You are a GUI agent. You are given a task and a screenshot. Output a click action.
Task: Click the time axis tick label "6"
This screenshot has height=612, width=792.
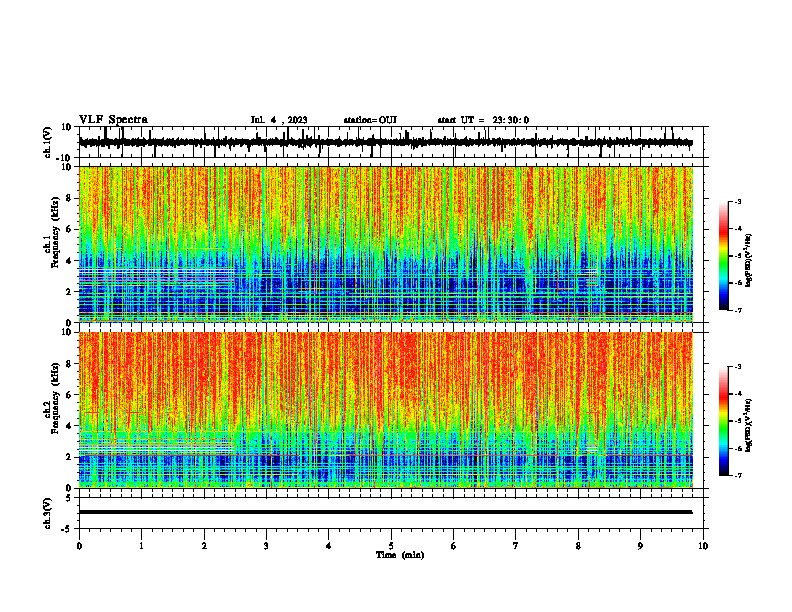(x=454, y=546)
